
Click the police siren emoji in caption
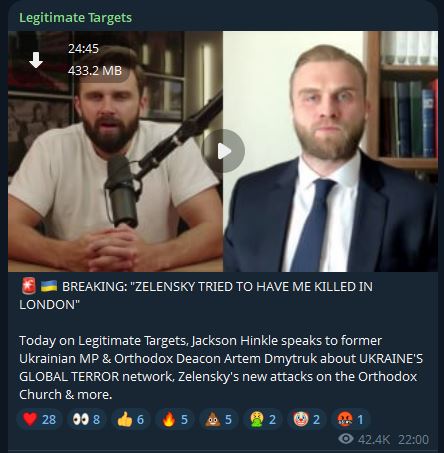click(29, 286)
